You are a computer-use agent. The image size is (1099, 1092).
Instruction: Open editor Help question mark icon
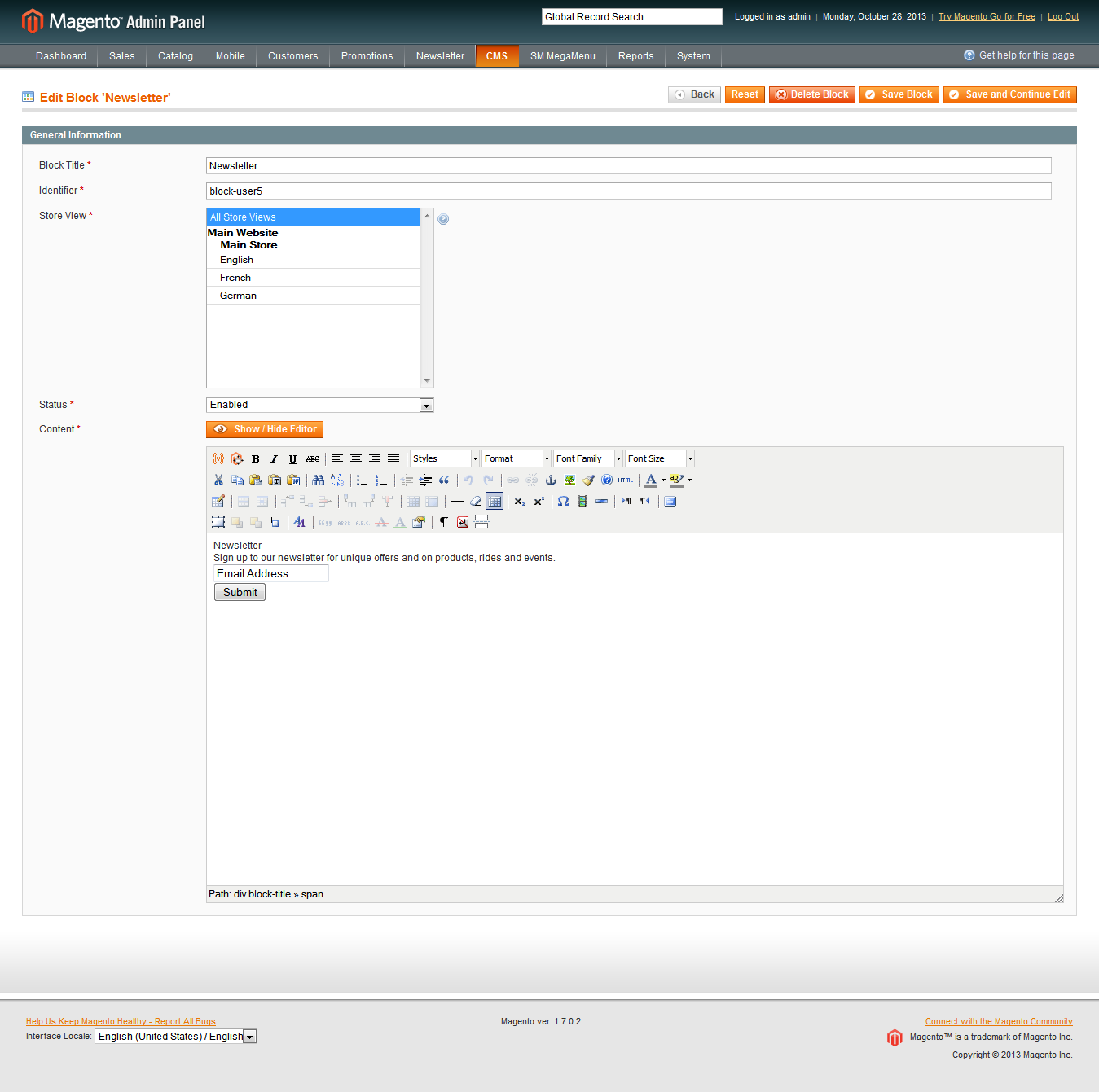[x=607, y=480]
